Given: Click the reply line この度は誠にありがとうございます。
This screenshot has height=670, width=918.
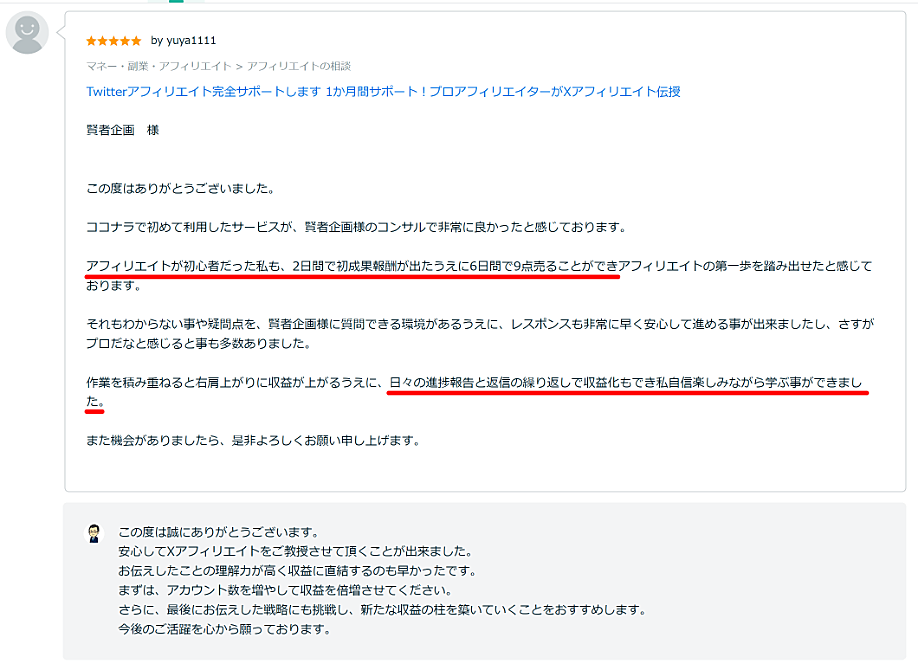Looking at the screenshot, I should coord(220,532).
